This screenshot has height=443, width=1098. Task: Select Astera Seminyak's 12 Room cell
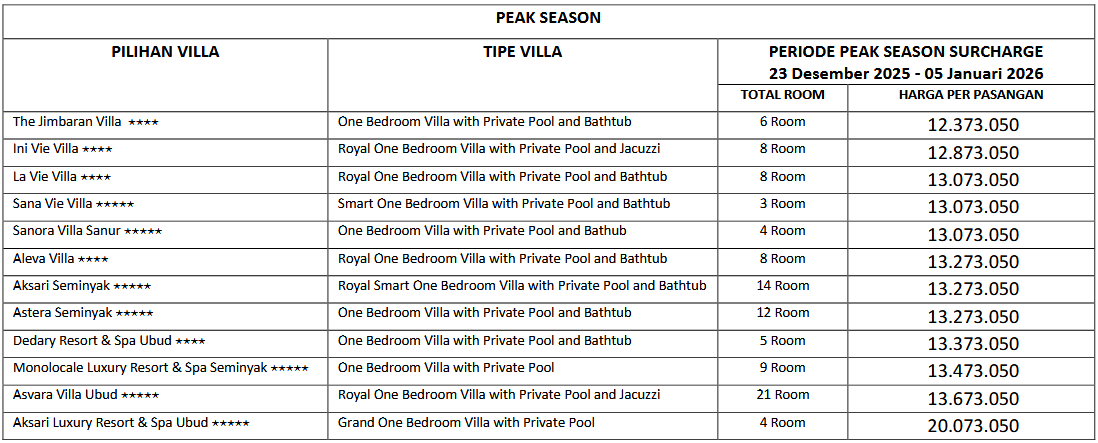tap(782, 313)
